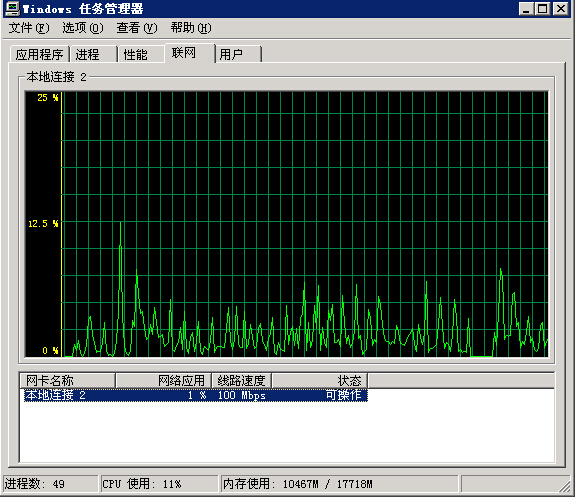This screenshot has height=497, width=575.
Task: Open the 查看(V) menu
Action: coord(137,28)
